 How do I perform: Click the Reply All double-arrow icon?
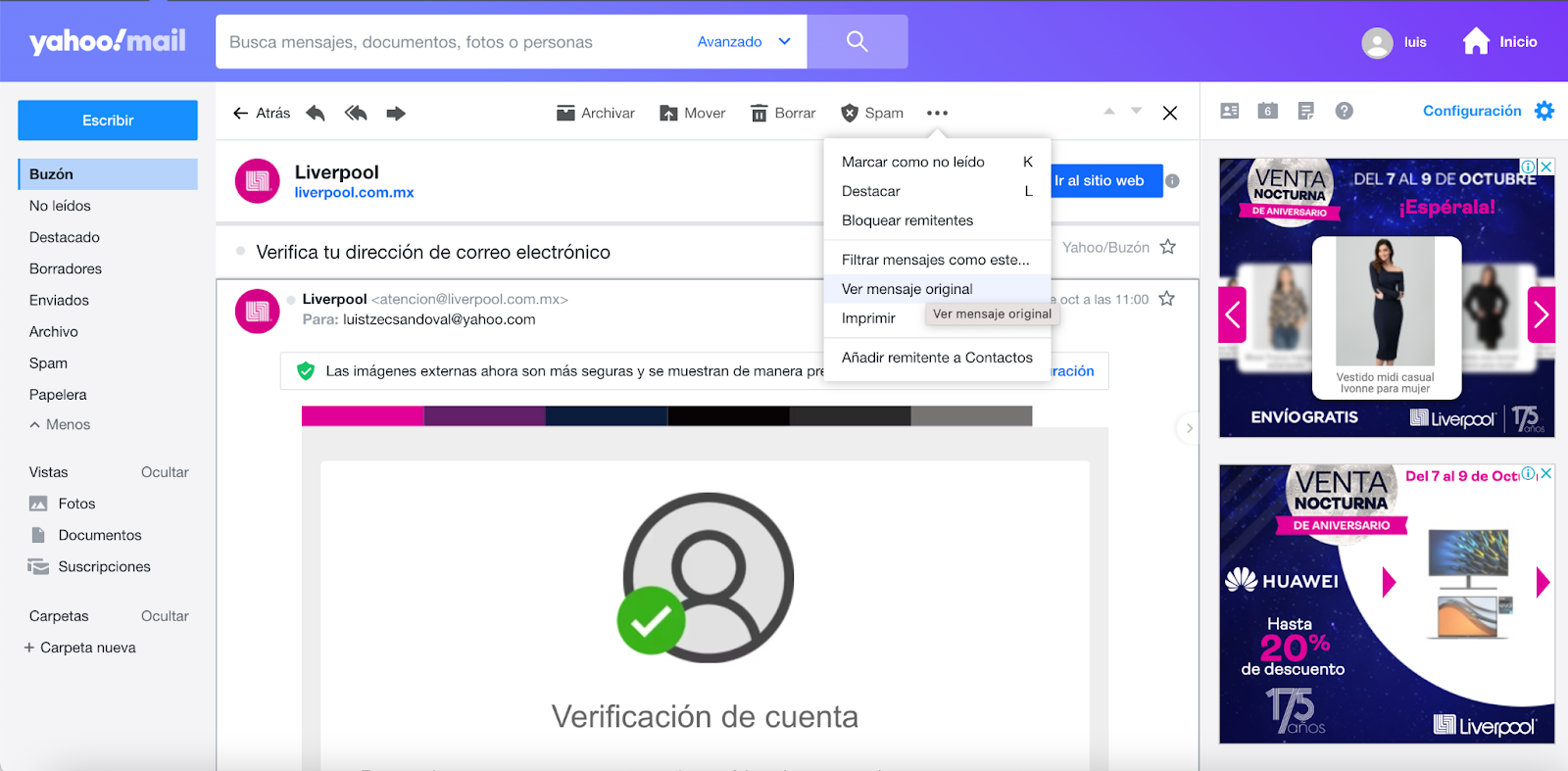pos(356,114)
